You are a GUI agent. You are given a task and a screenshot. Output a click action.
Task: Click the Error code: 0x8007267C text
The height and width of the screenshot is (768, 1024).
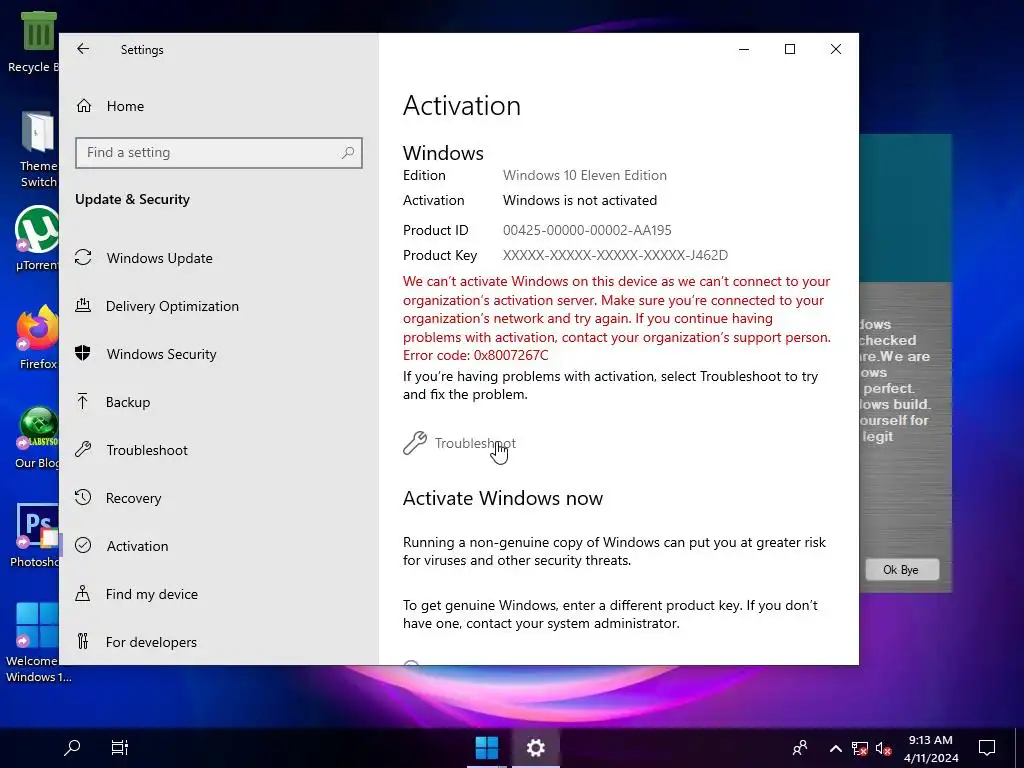pyautogui.click(x=475, y=355)
